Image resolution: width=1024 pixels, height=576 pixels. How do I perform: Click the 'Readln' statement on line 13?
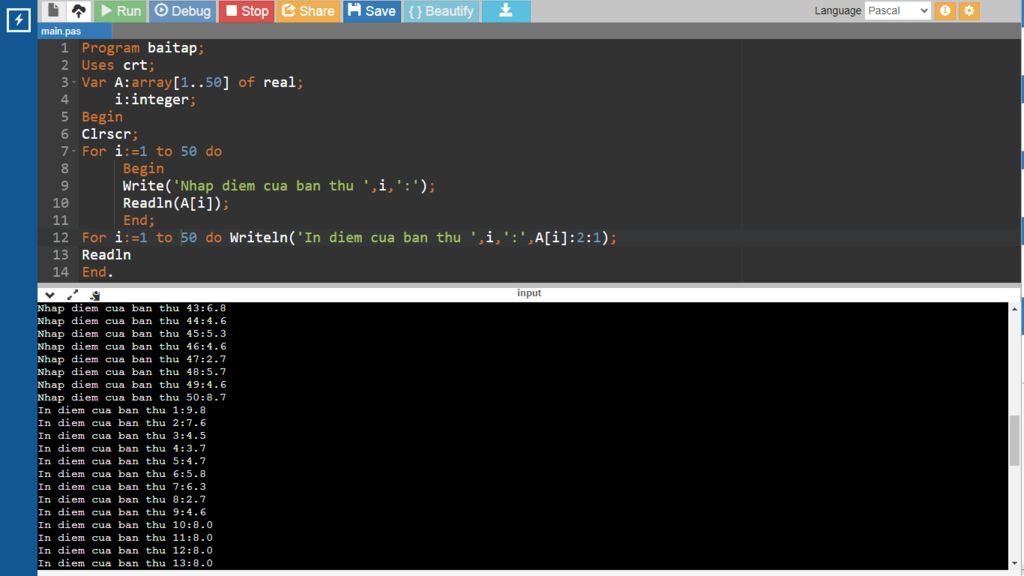(106, 255)
